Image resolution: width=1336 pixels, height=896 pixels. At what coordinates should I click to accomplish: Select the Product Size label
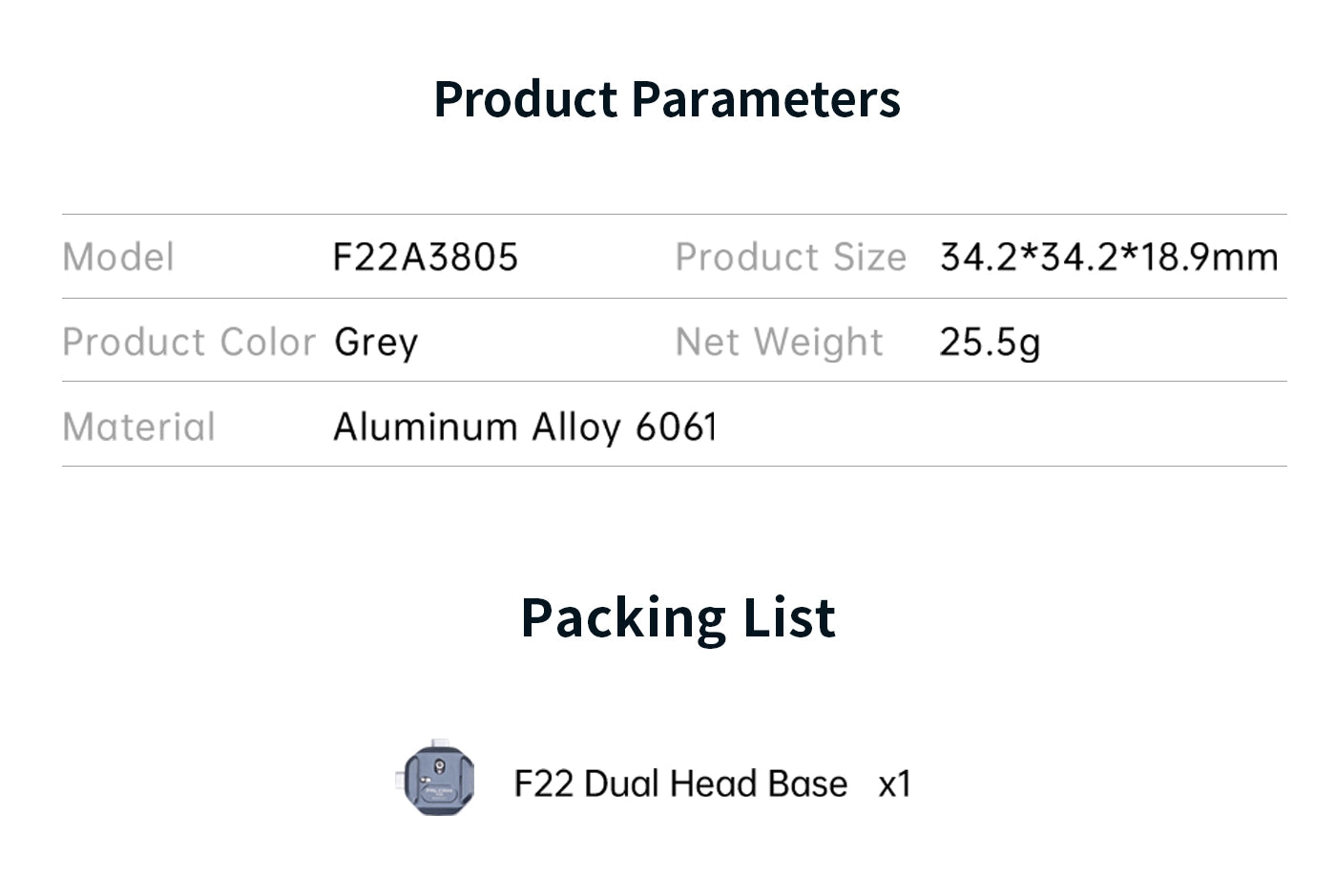[x=791, y=257]
